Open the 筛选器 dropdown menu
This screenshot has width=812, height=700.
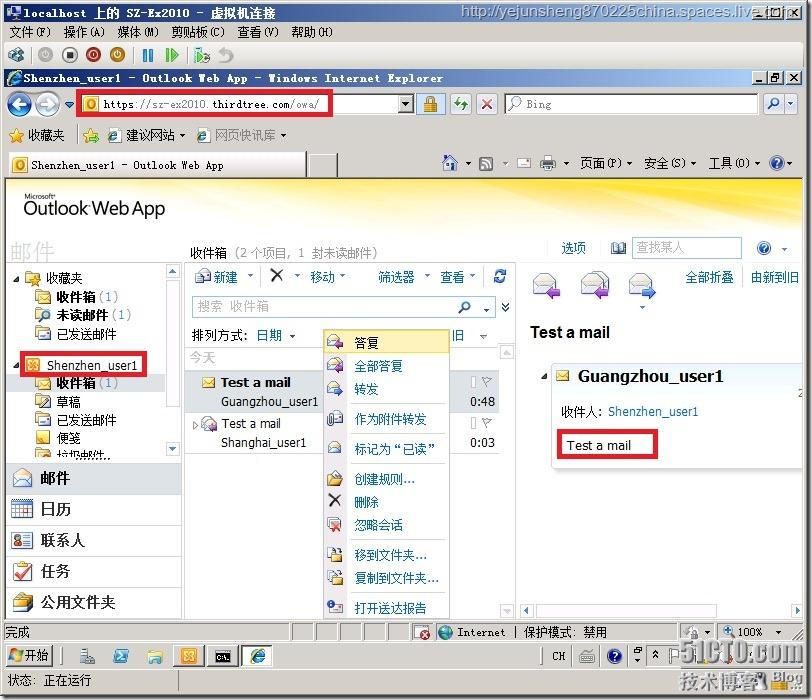coord(404,277)
